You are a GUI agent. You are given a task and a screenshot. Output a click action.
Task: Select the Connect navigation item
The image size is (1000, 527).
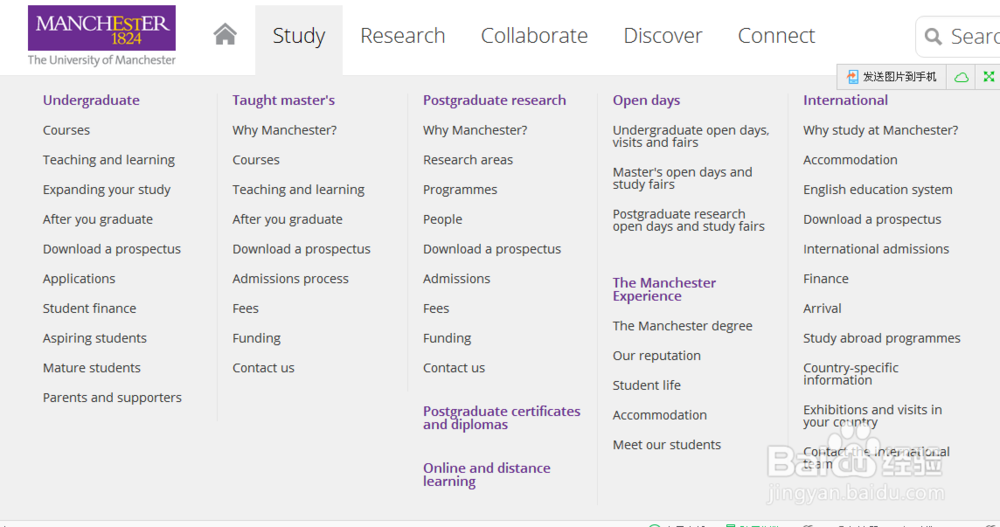[x=776, y=36]
